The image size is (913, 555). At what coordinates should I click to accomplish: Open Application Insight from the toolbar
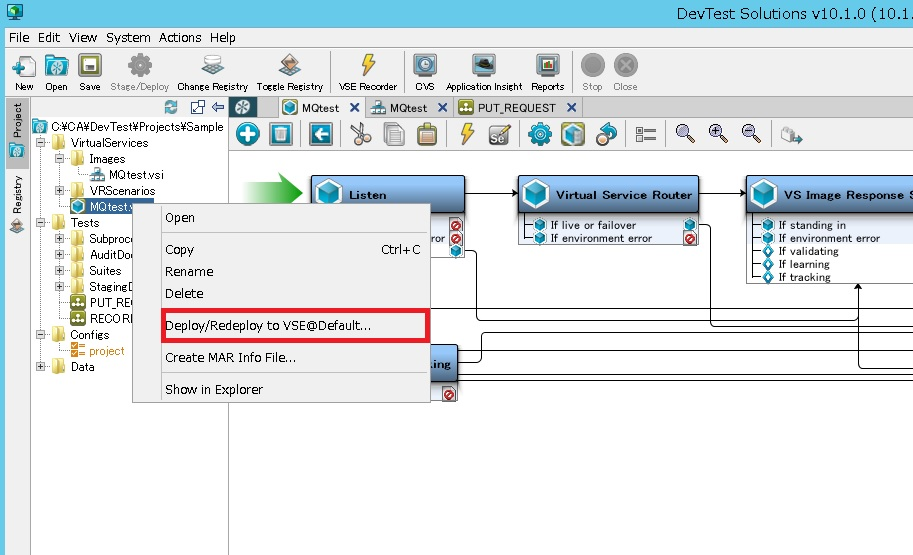click(484, 72)
